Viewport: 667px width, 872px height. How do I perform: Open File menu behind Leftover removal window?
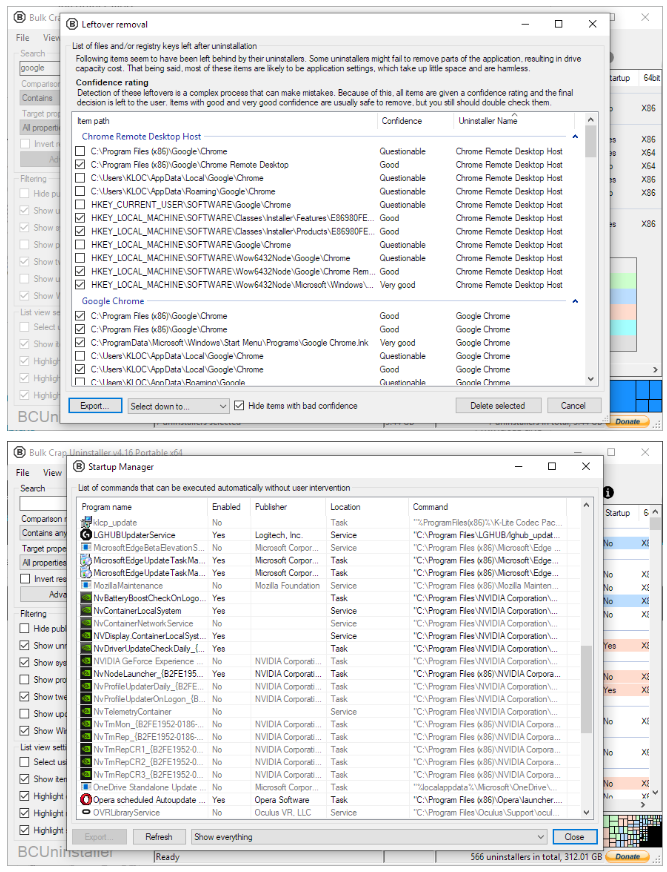pos(23,38)
